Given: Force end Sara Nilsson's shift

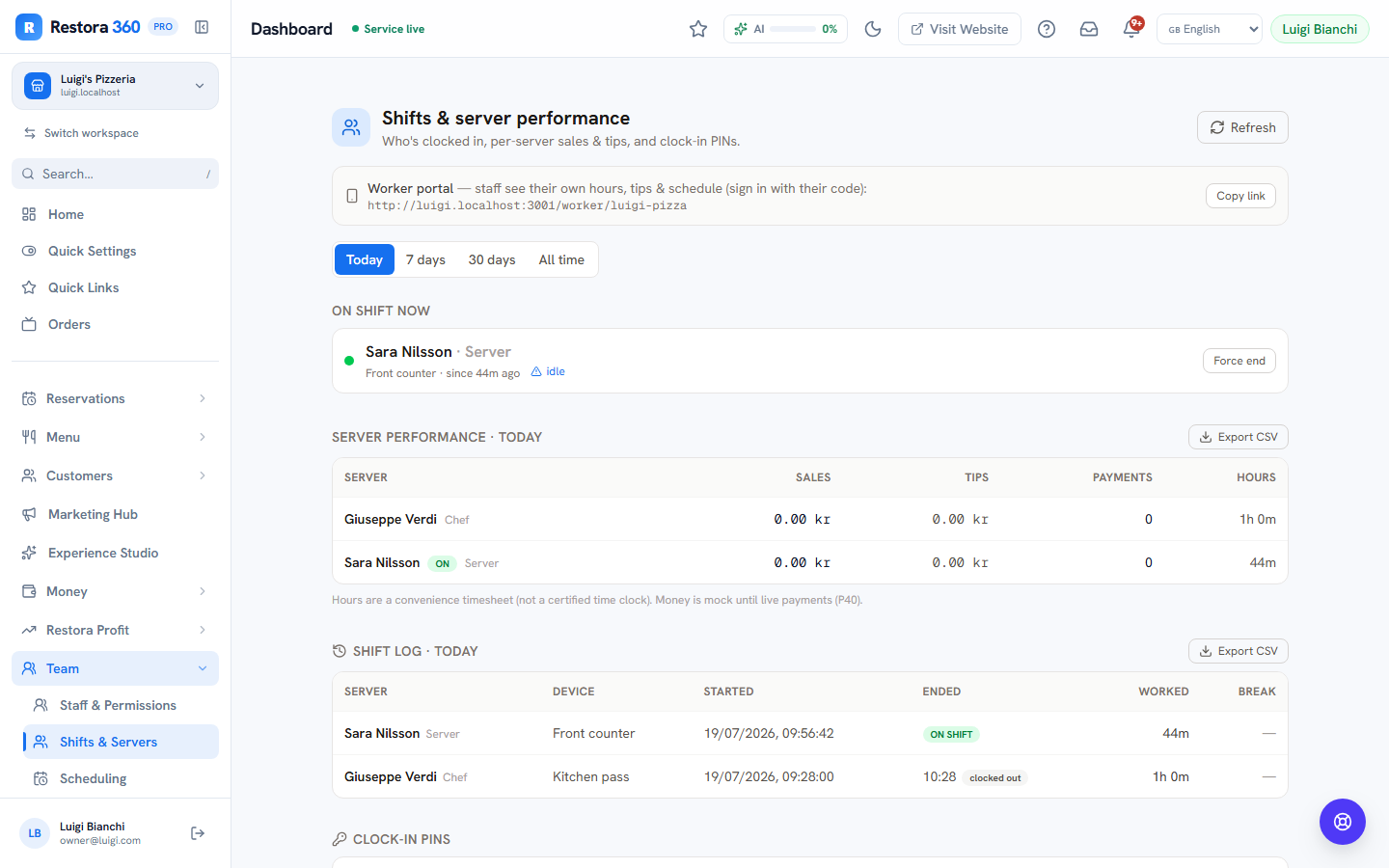Looking at the screenshot, I should click(1239, 361).
